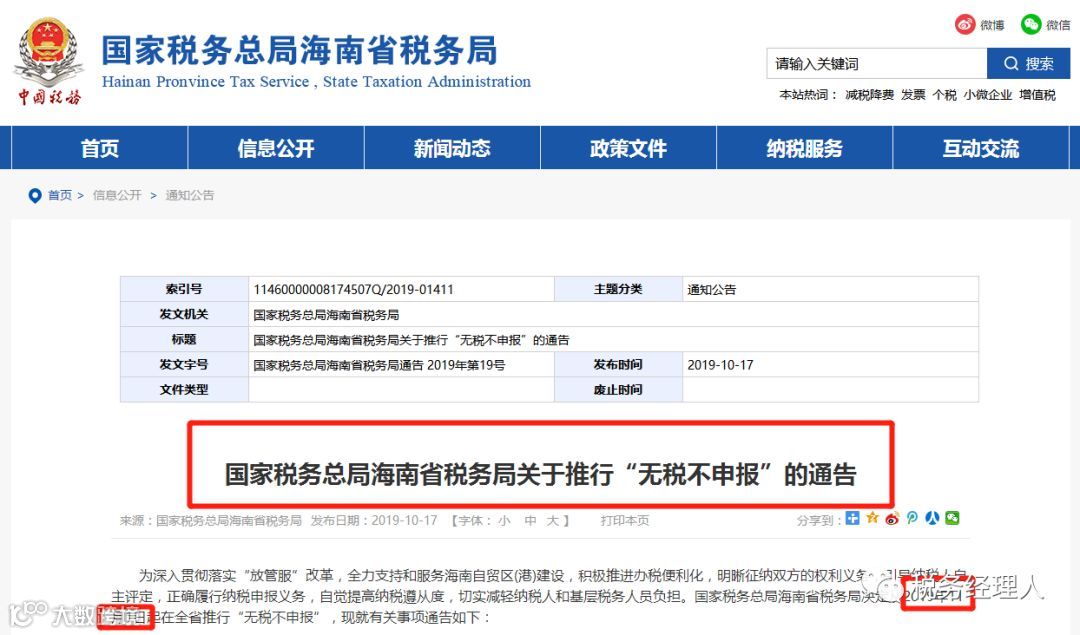1080x635 pixels.
Task: Click the site title 国家税务总局海南省税务局
Action: tap(299, 51)
